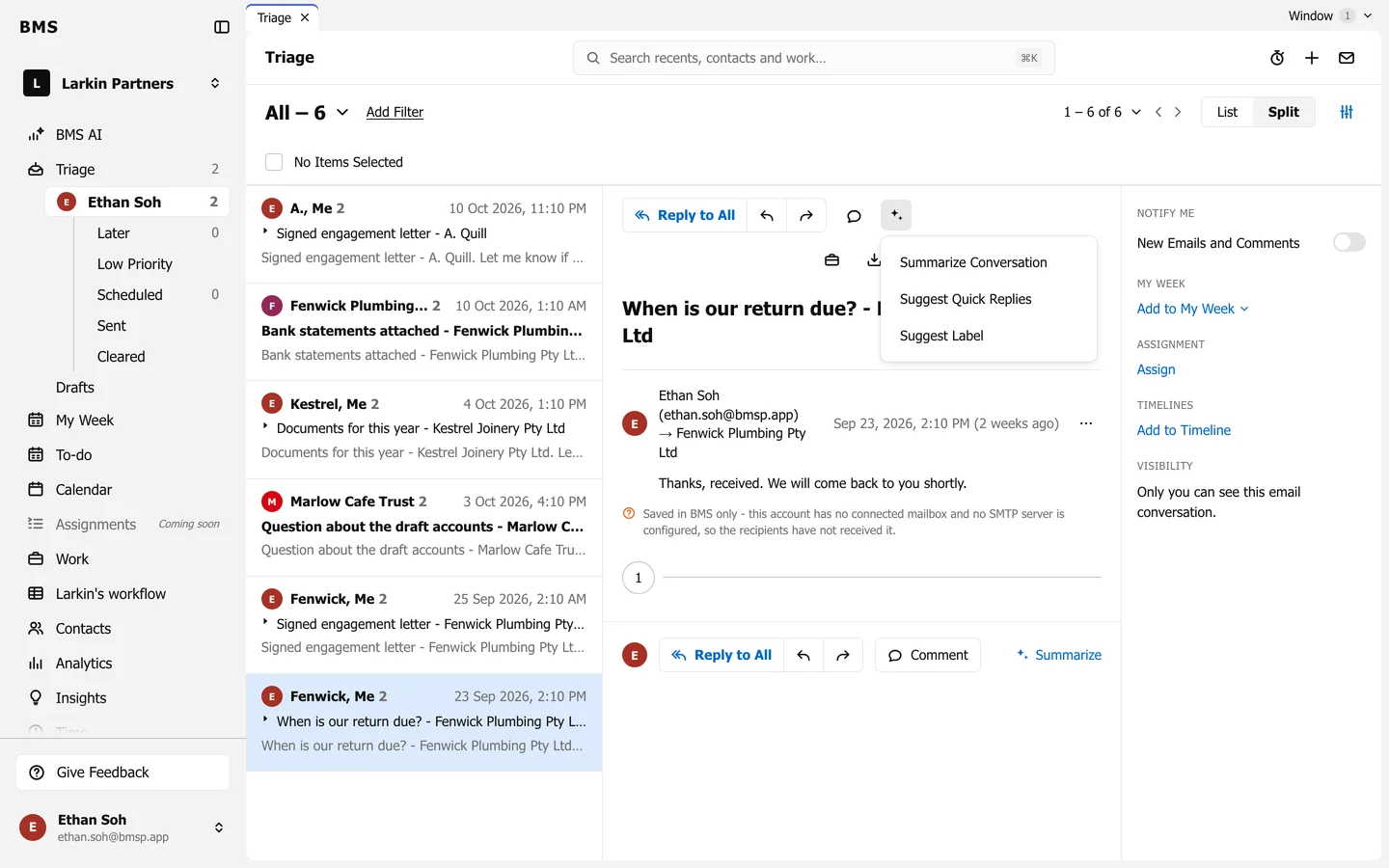
Task: Click the AI sparkle actions icon
Action: point(896,215)
